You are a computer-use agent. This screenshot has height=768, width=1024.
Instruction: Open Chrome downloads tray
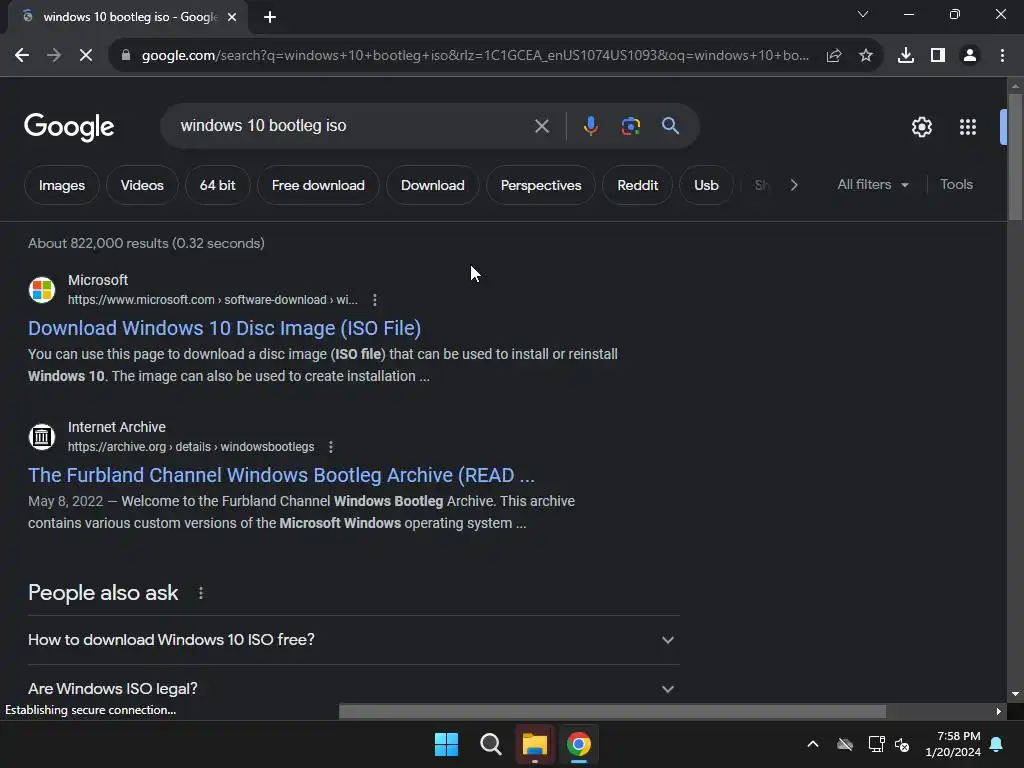pos(906,56)
